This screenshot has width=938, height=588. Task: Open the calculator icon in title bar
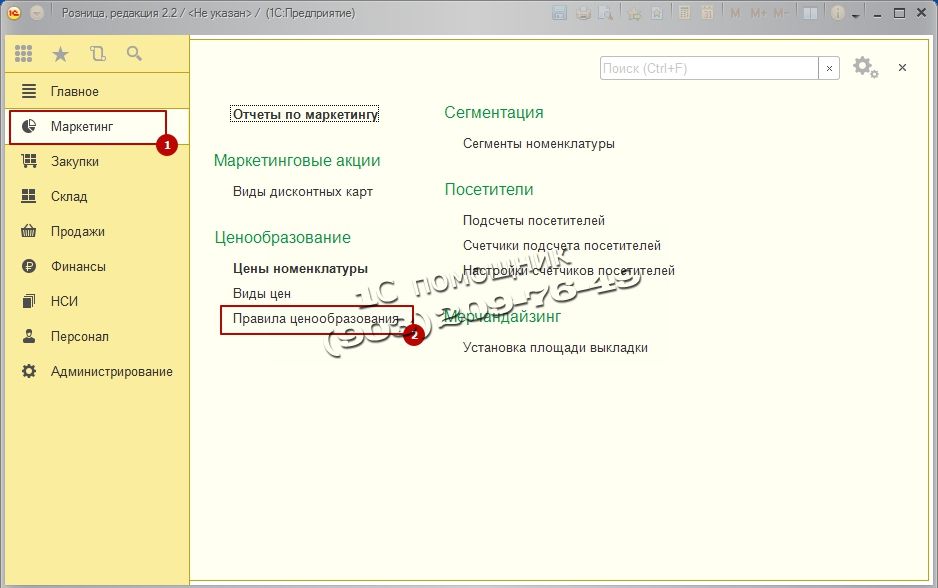coord(685,13)
